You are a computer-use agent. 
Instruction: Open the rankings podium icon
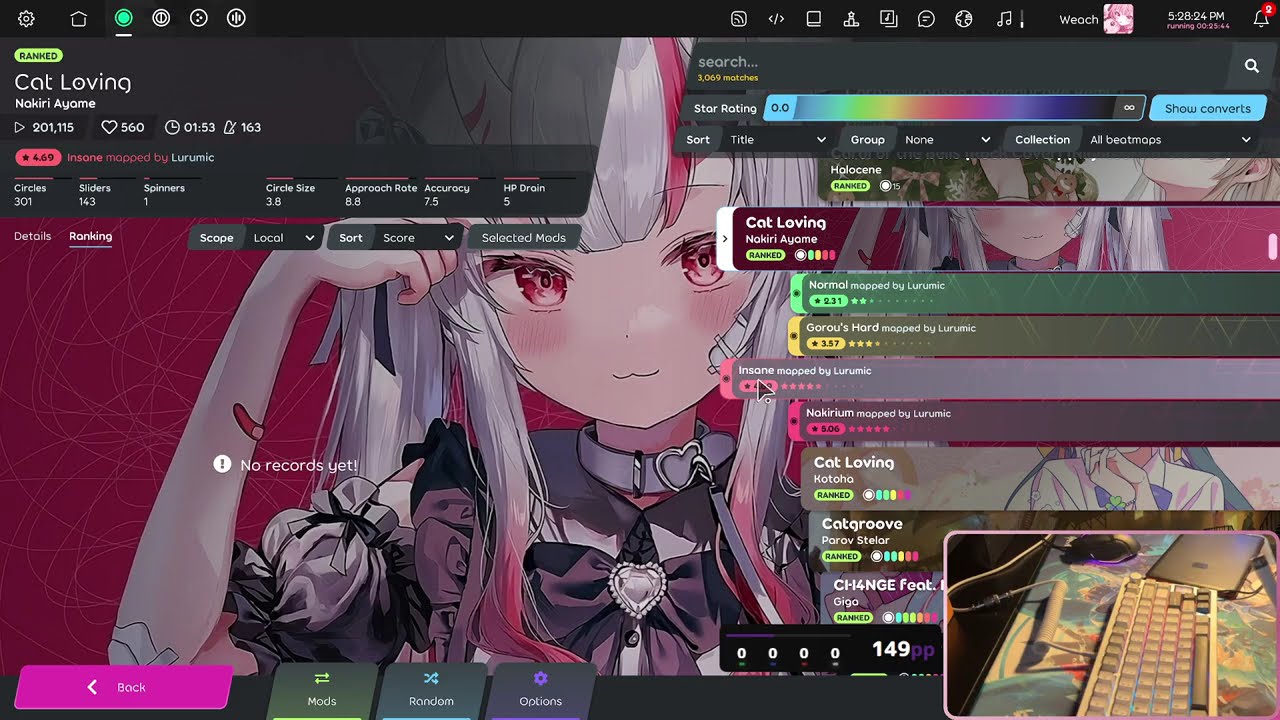coord(851,18)
